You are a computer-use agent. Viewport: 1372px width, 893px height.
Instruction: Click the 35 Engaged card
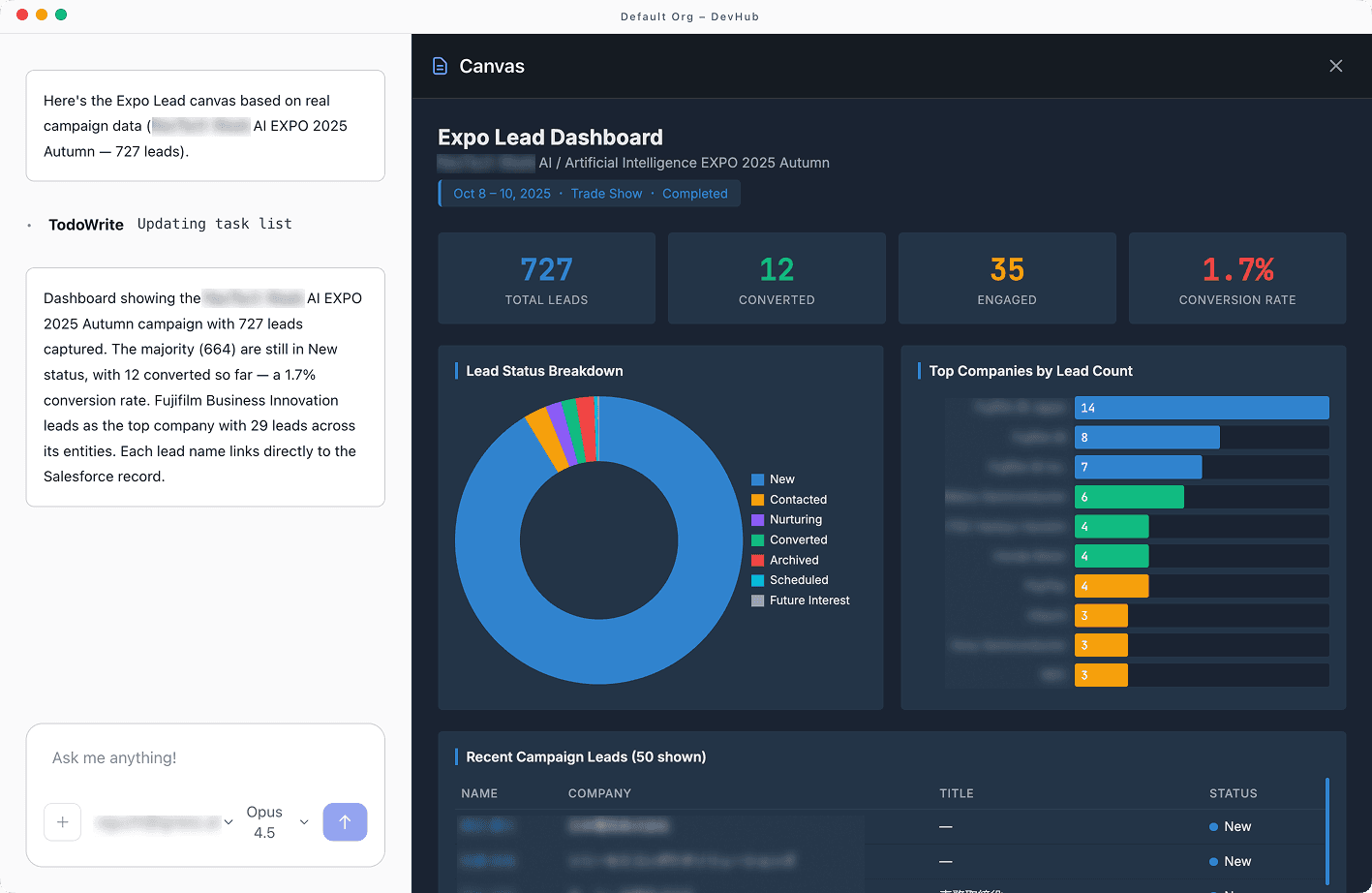point(1007,278)
